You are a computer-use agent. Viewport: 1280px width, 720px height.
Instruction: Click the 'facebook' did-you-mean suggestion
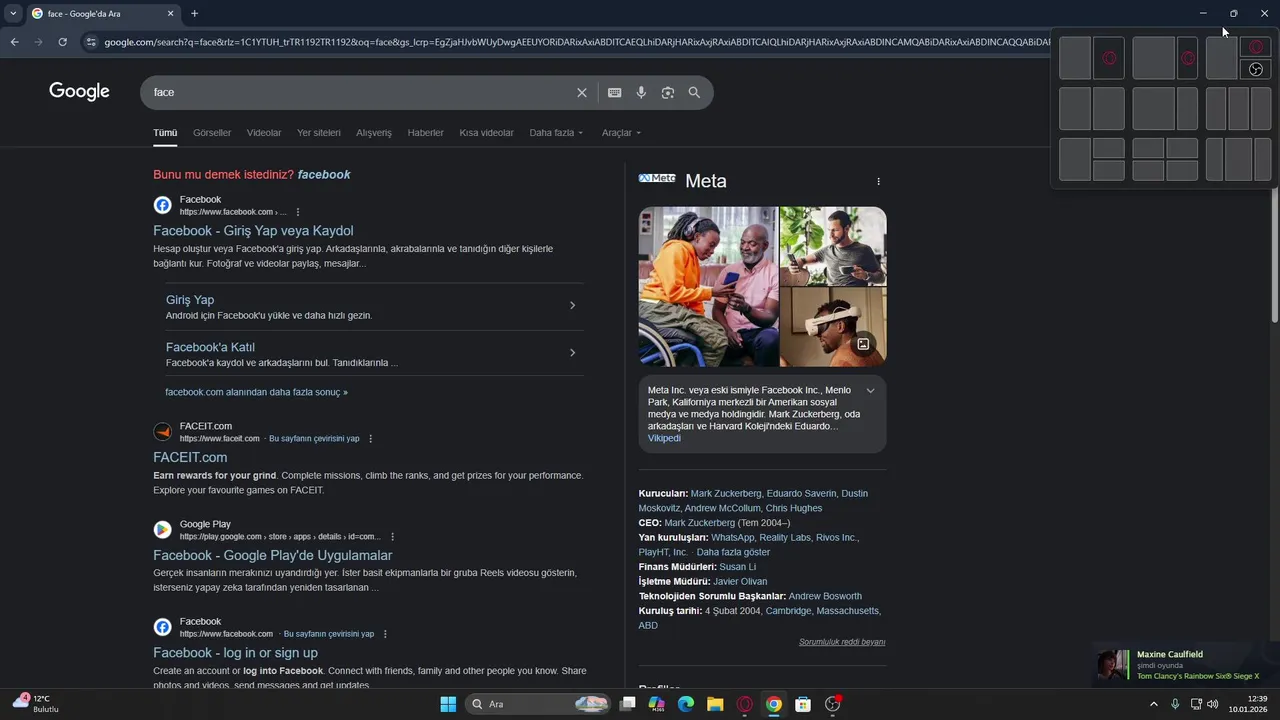[x=324, y=174]
